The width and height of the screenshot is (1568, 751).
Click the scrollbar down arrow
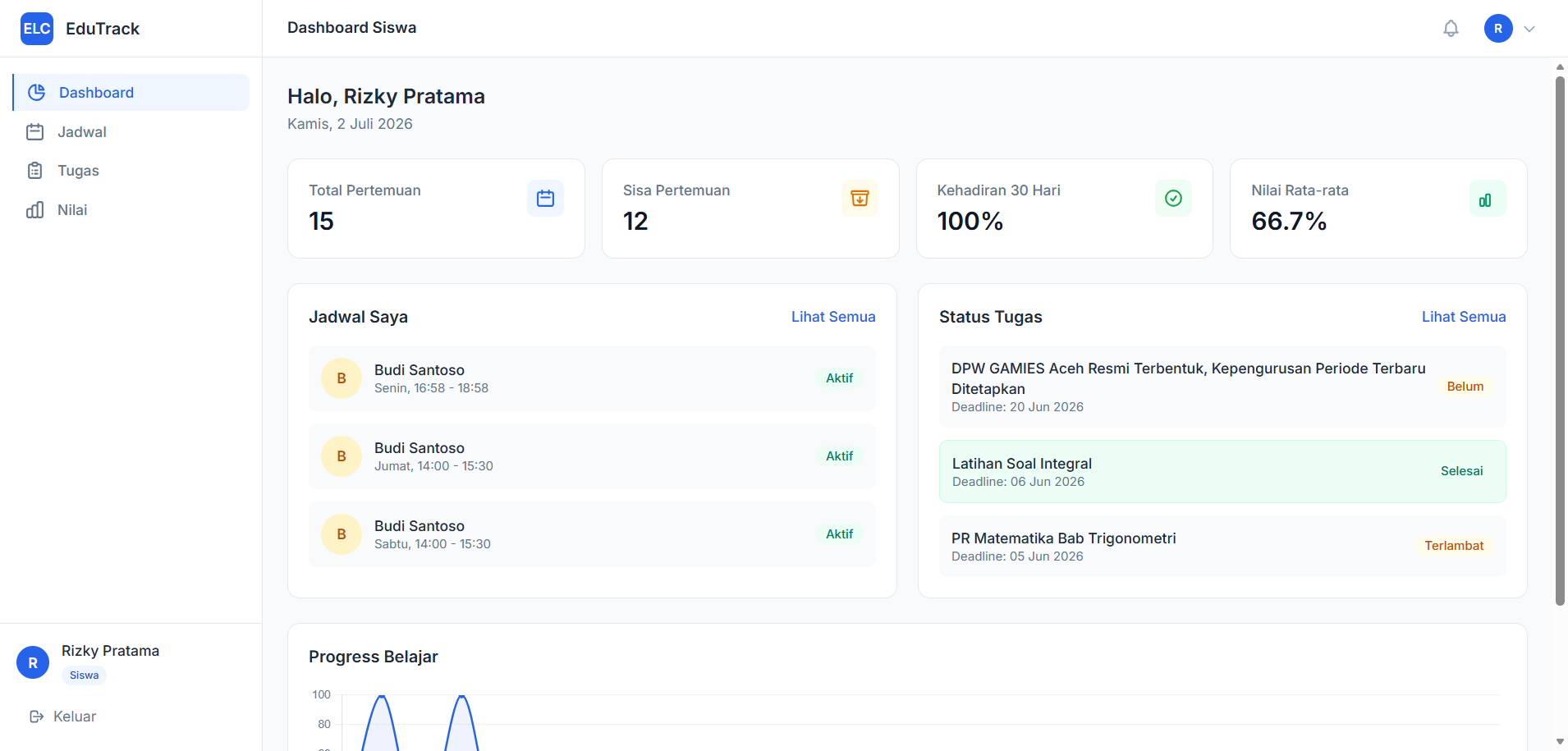tap(1560, 742)
